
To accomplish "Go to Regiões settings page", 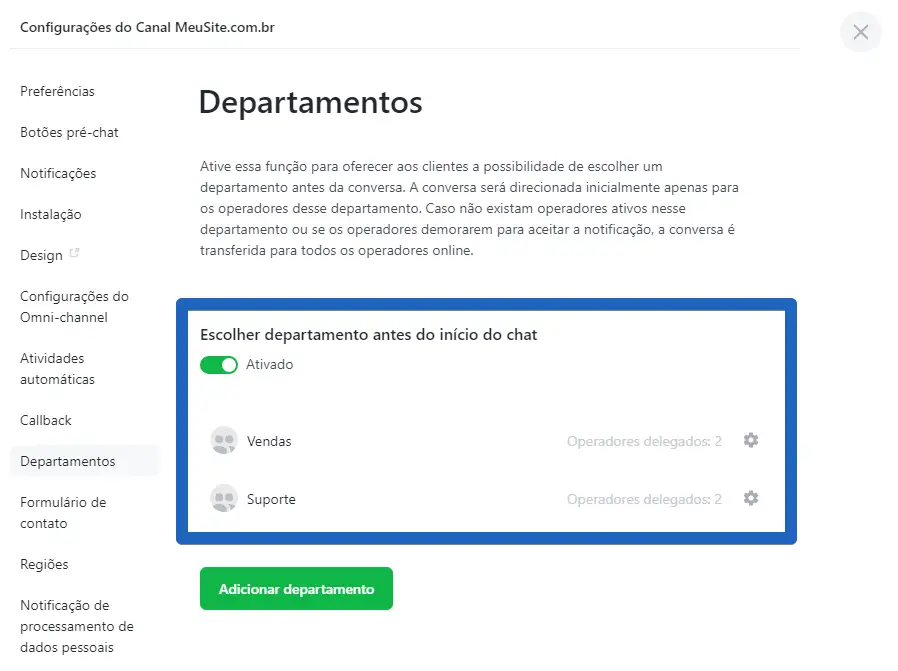I will (44, 564).
